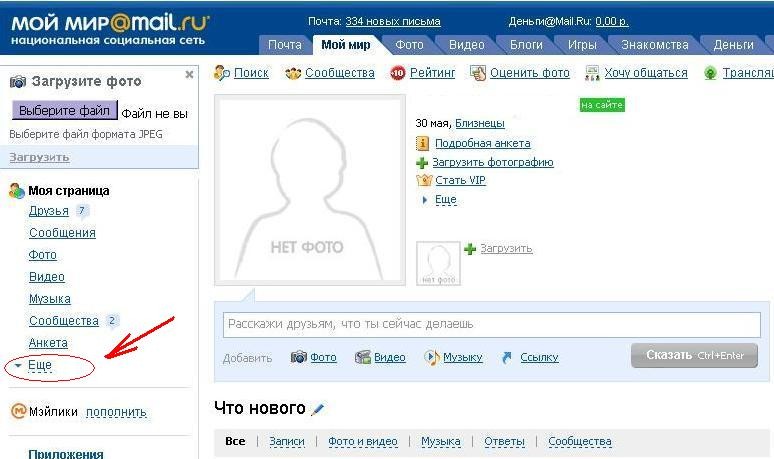The image size is (774, 459).
Task: Open the Знакомства tab
Action: [x=655, y=45]
